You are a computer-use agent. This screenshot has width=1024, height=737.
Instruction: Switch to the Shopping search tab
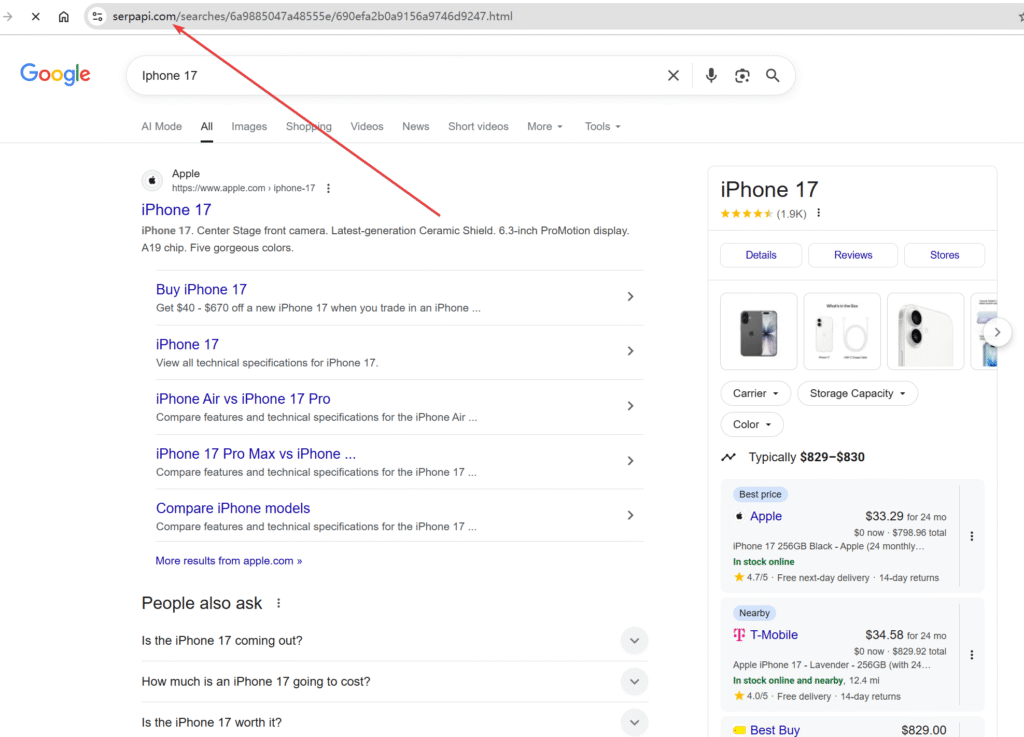pos(308,127)
